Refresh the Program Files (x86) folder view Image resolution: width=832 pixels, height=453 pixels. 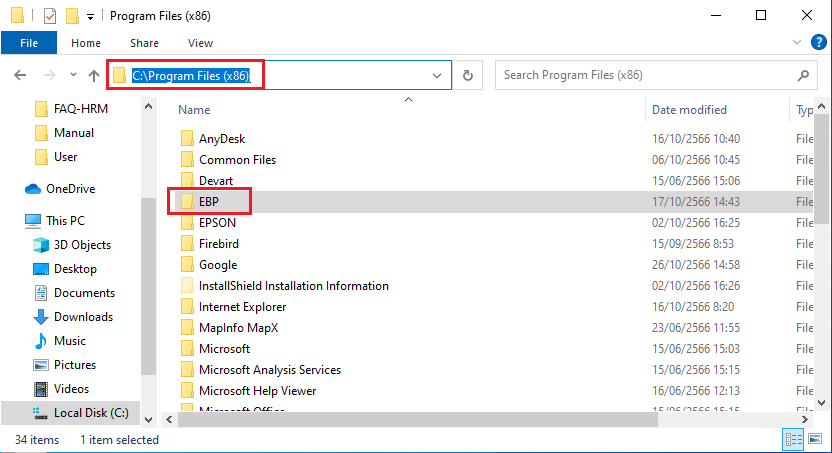(x=468, y=75)
